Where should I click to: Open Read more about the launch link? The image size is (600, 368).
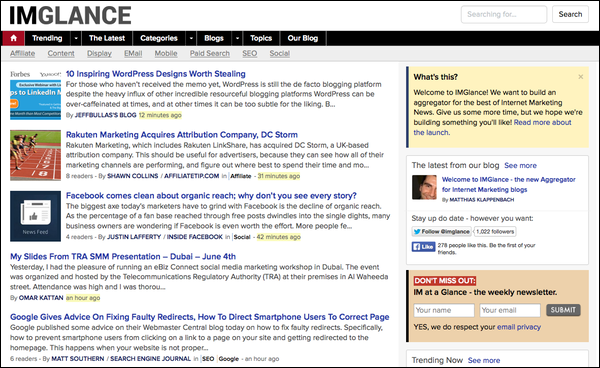coord(492,127)
